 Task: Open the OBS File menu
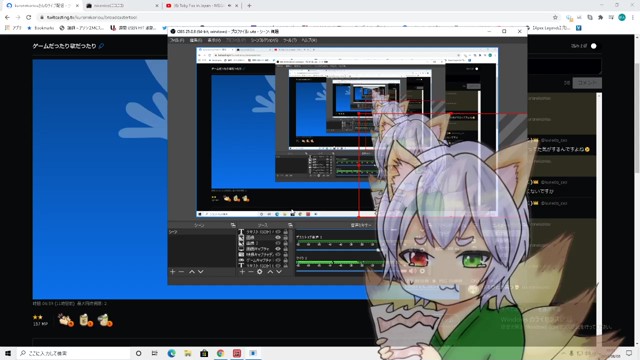pos(177,40)
